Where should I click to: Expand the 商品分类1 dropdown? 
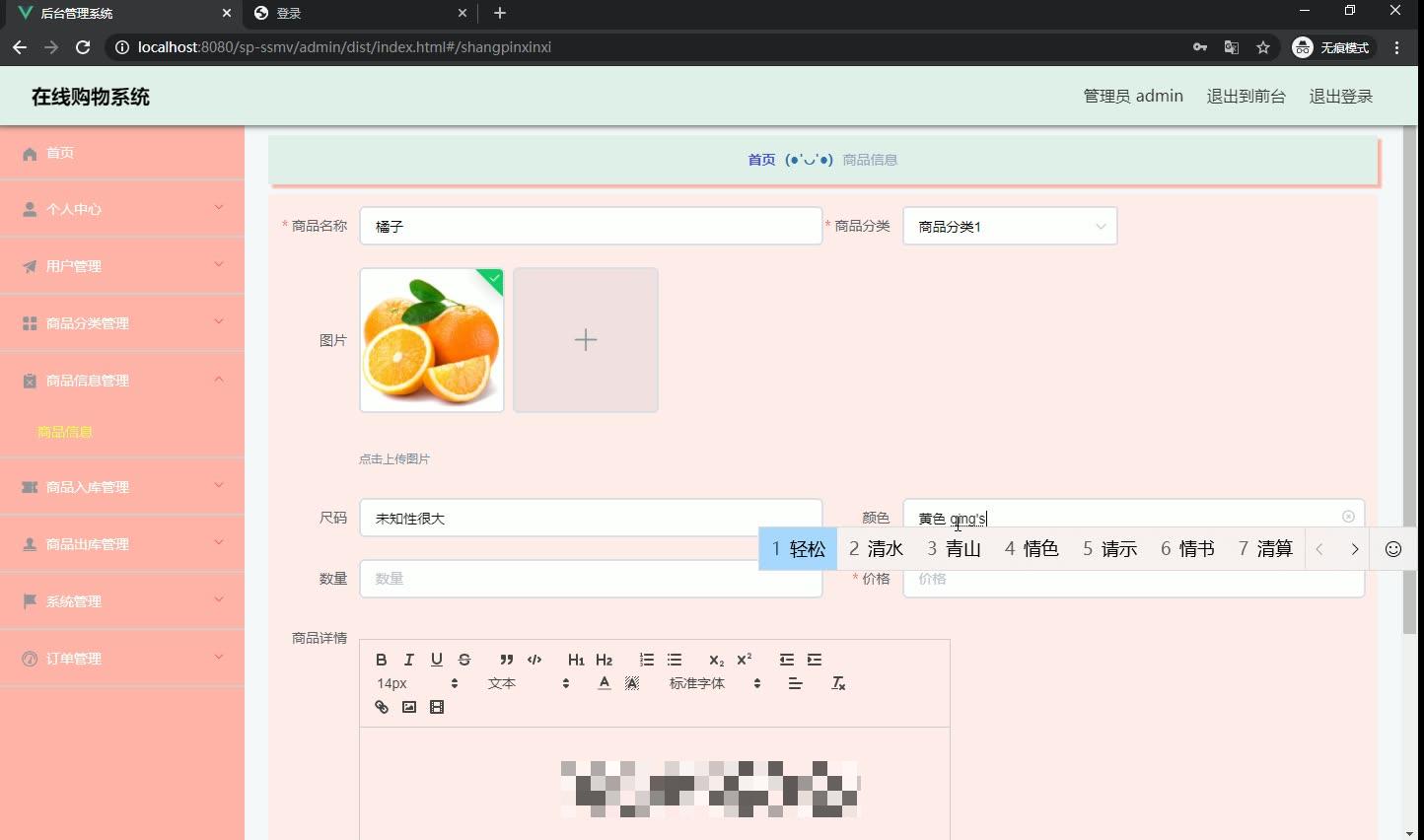pyautogui.click(x=1009, y=226)
